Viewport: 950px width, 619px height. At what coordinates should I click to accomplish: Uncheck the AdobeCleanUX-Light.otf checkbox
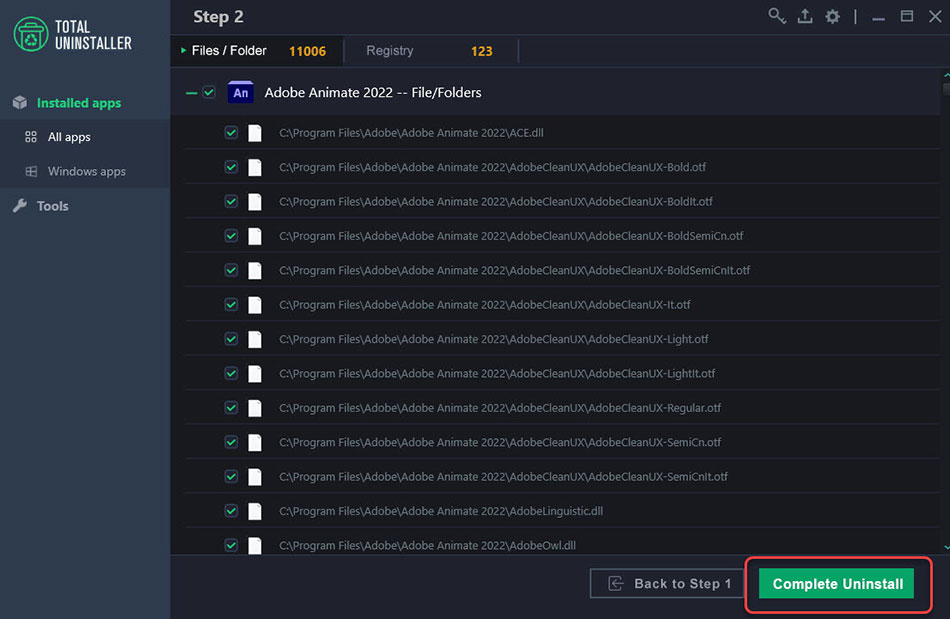tap(231, 339)
